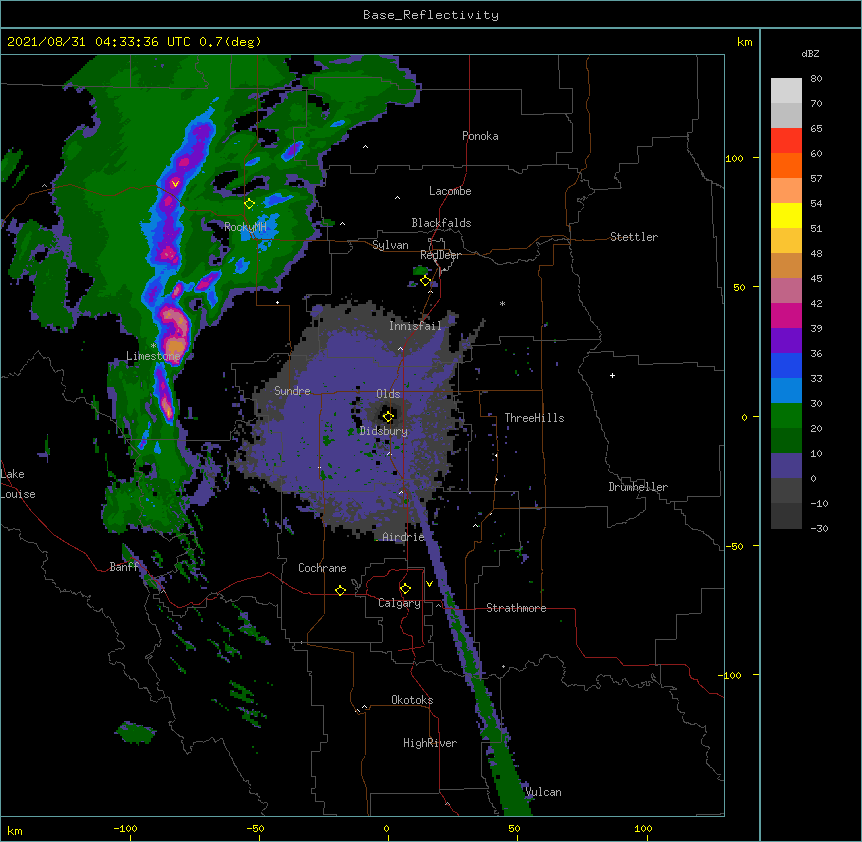Click the yellow diamond marker south of RedDeer
Viewport: 862px width, 842px height.
pos(426,281)
